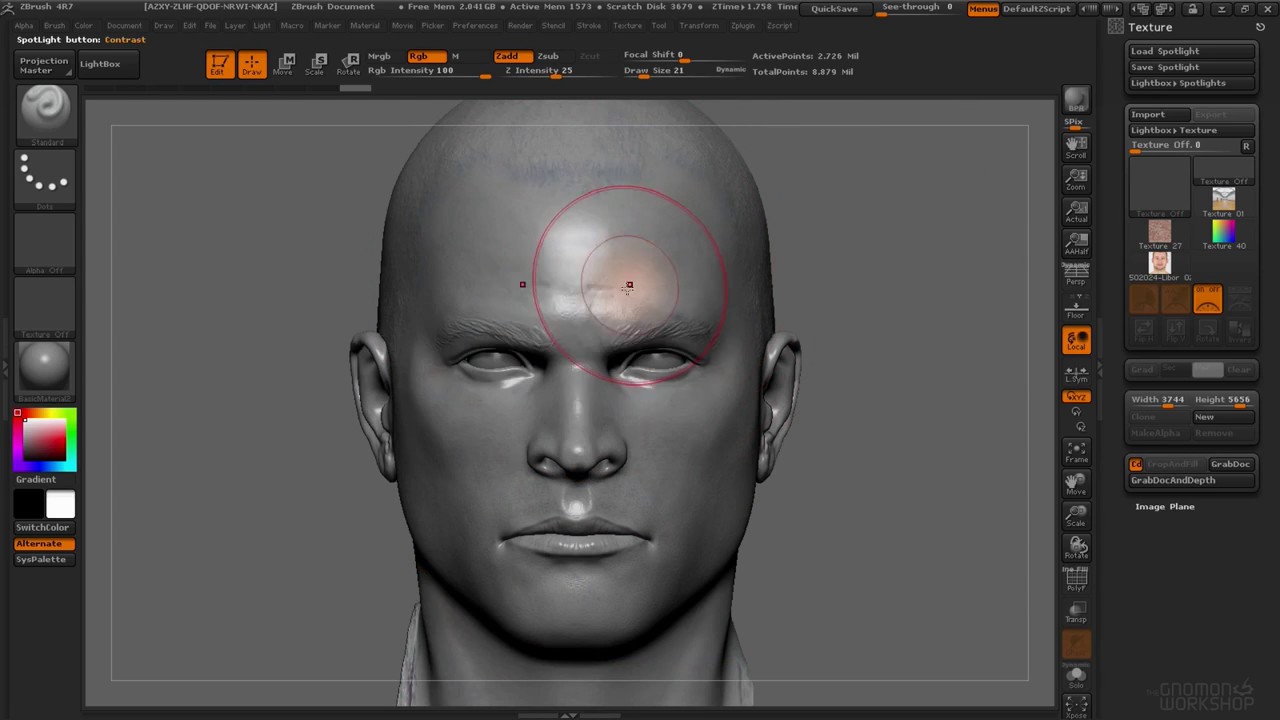Viewport: 1280px width, 720px height.
Task: Click Save Spotlight button
Action: tap(1191, 67)
